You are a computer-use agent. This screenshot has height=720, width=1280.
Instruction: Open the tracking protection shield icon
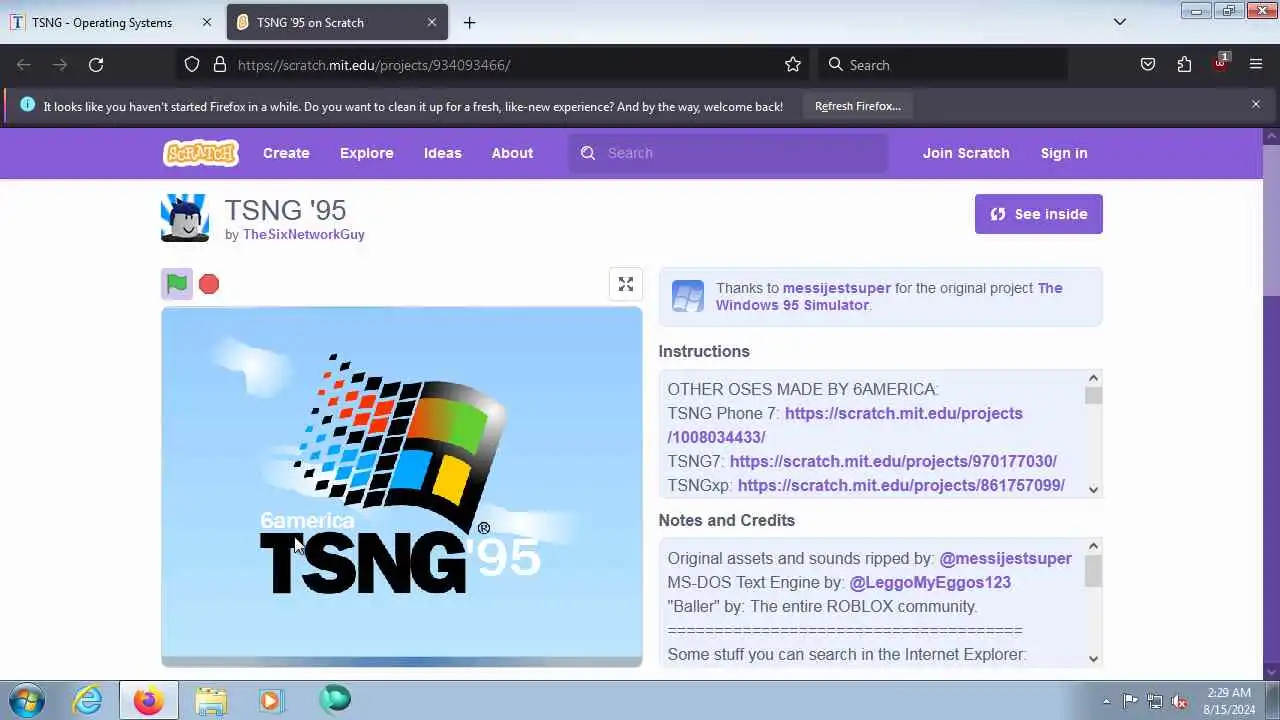(x=192, y=65)
